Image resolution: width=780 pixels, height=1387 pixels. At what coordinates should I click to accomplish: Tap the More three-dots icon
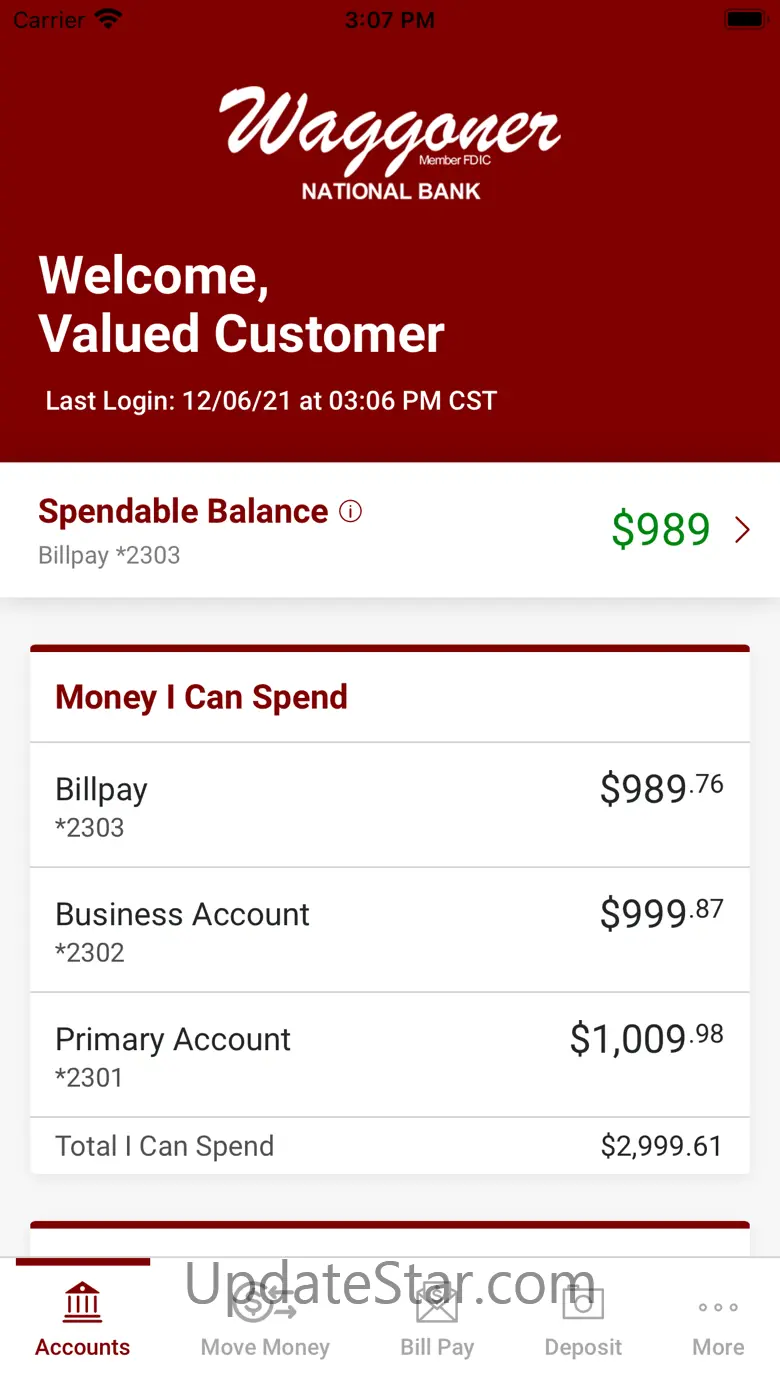pos(718,1307)
